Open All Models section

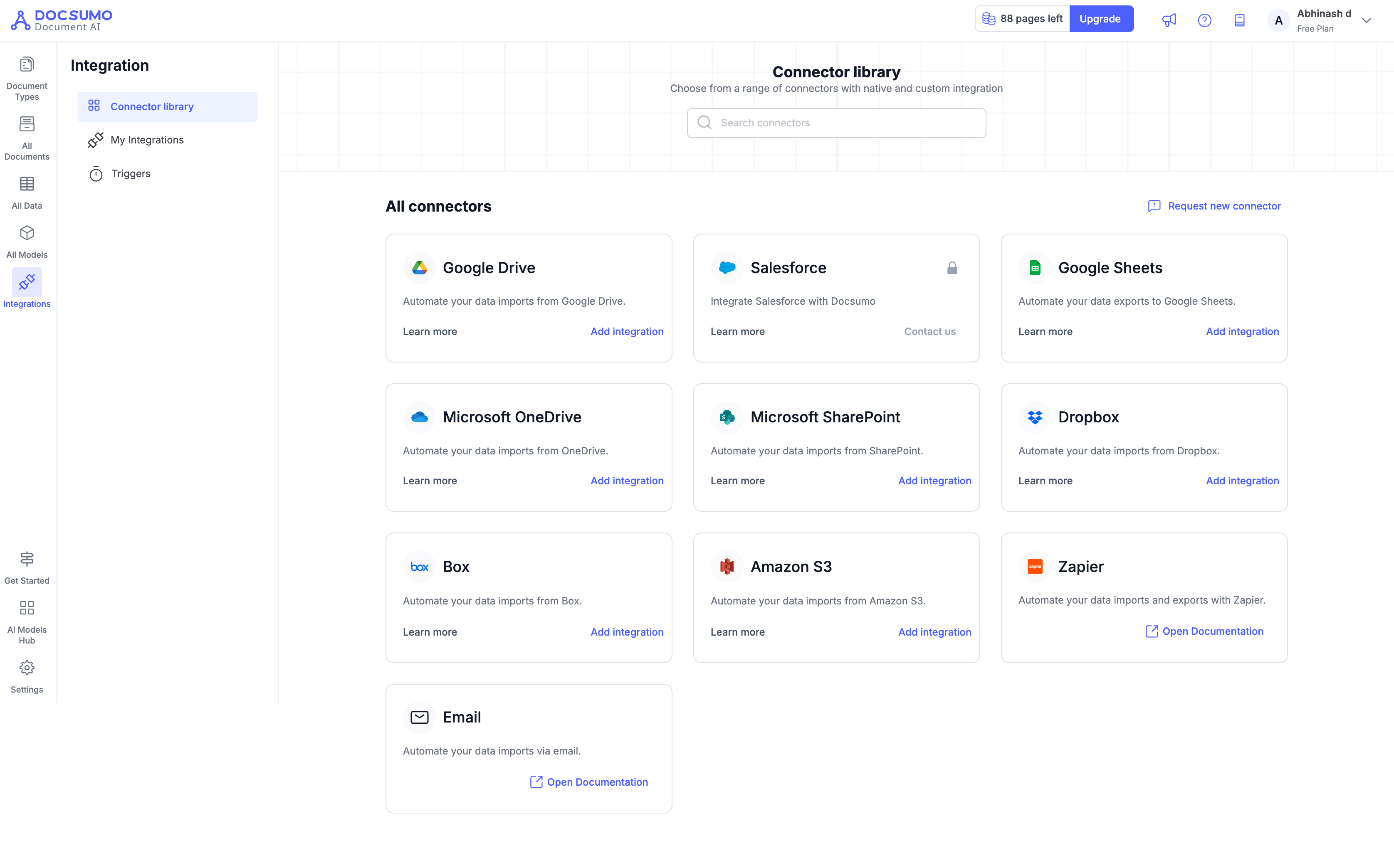(x=27, y=242)
